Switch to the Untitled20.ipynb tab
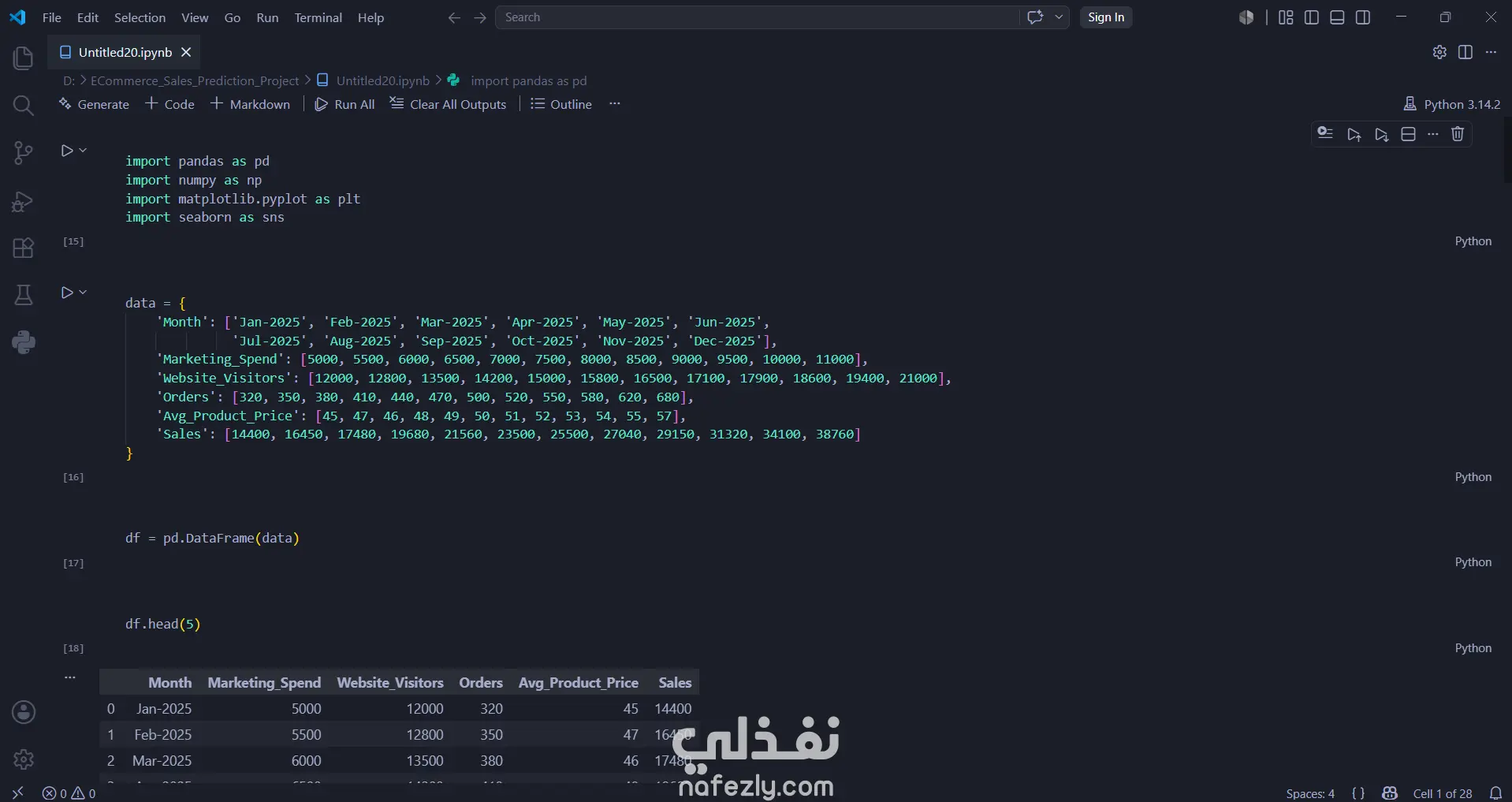Screen dimensions: 1512x802 coord(125,52)
